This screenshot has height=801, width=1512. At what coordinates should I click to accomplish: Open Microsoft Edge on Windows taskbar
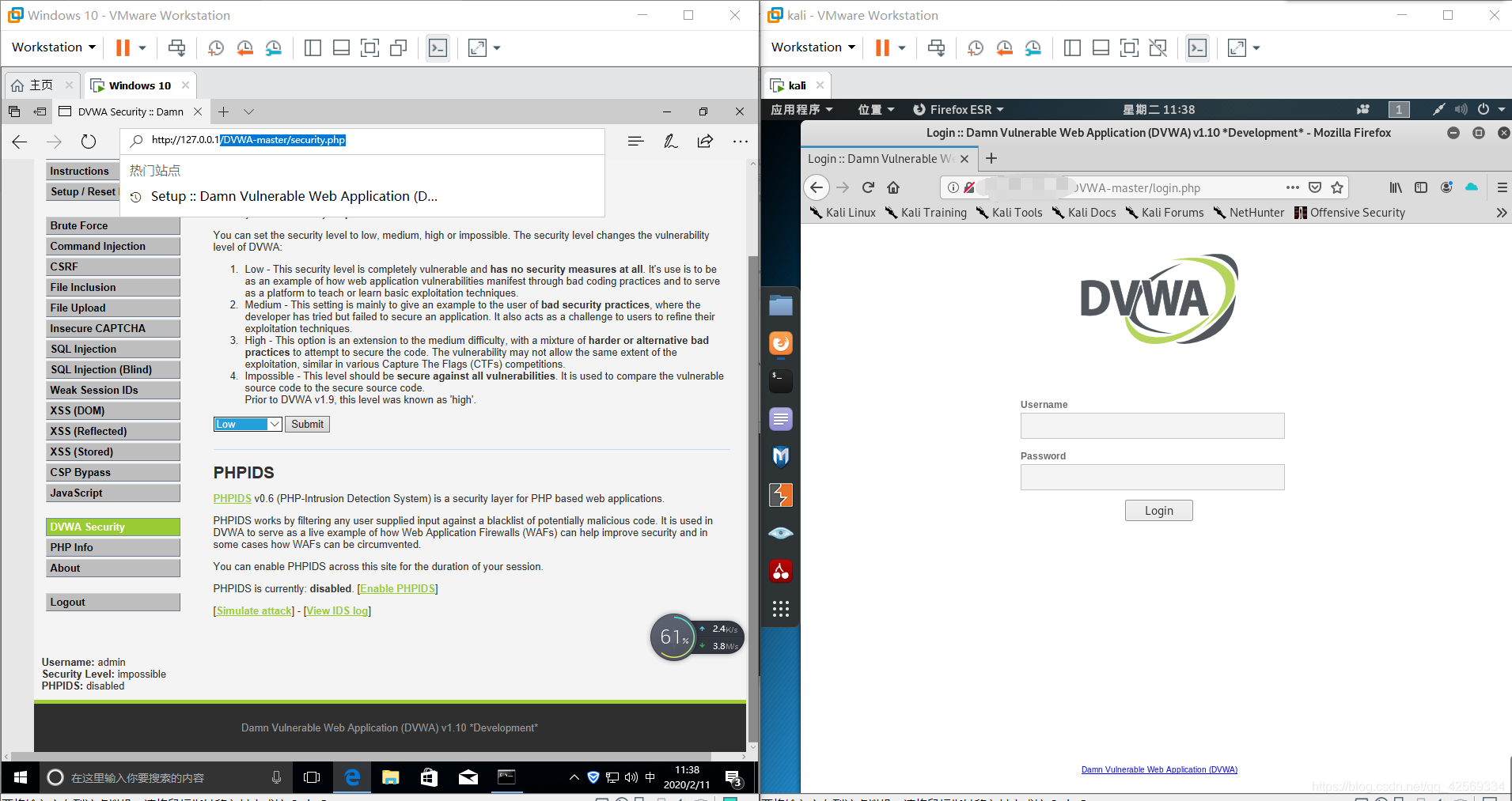tap(352, 777)
